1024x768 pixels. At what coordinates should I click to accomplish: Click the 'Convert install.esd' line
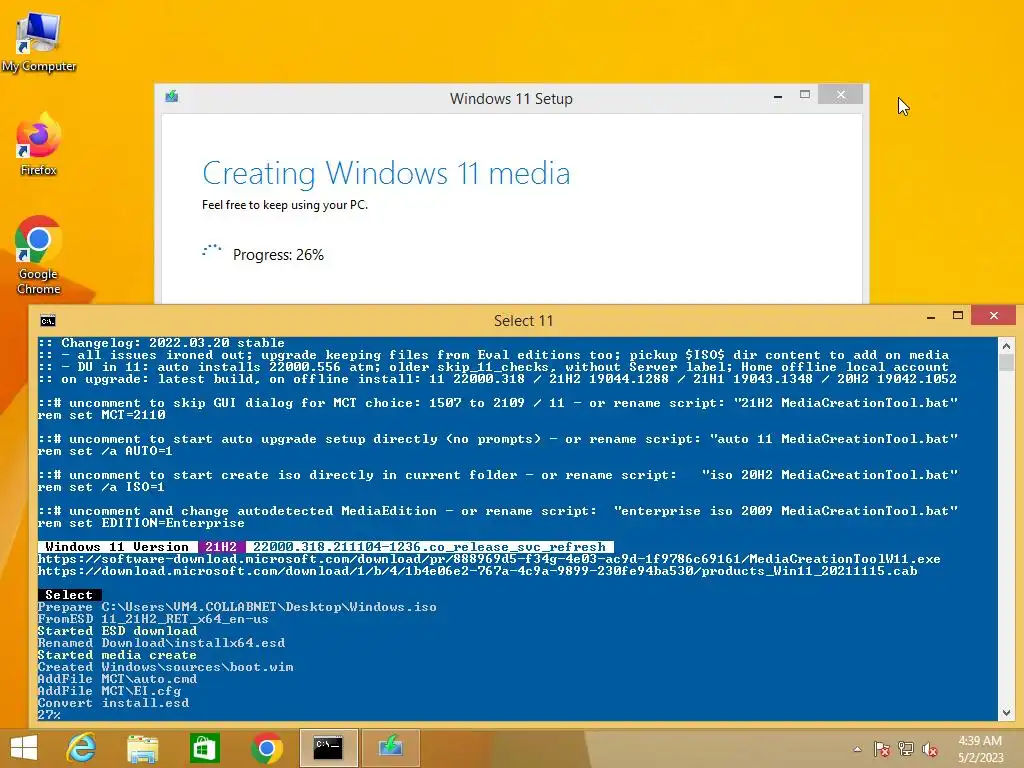pos(114,703)
